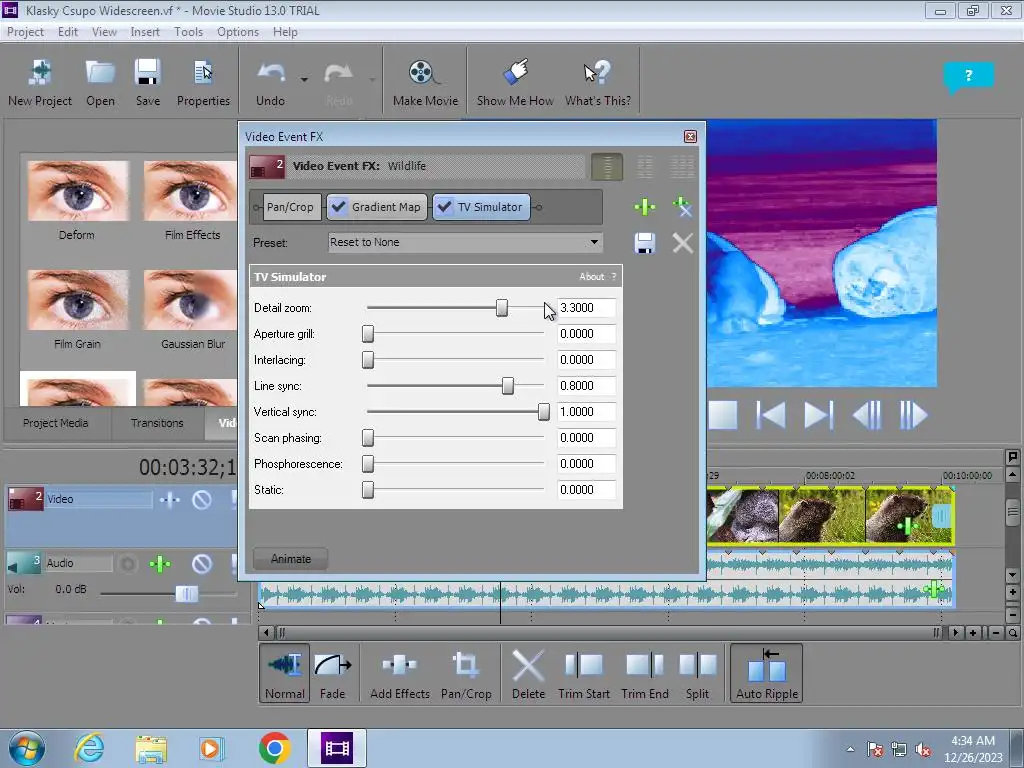Click the Audio Vol slider handle

point(187,594)
